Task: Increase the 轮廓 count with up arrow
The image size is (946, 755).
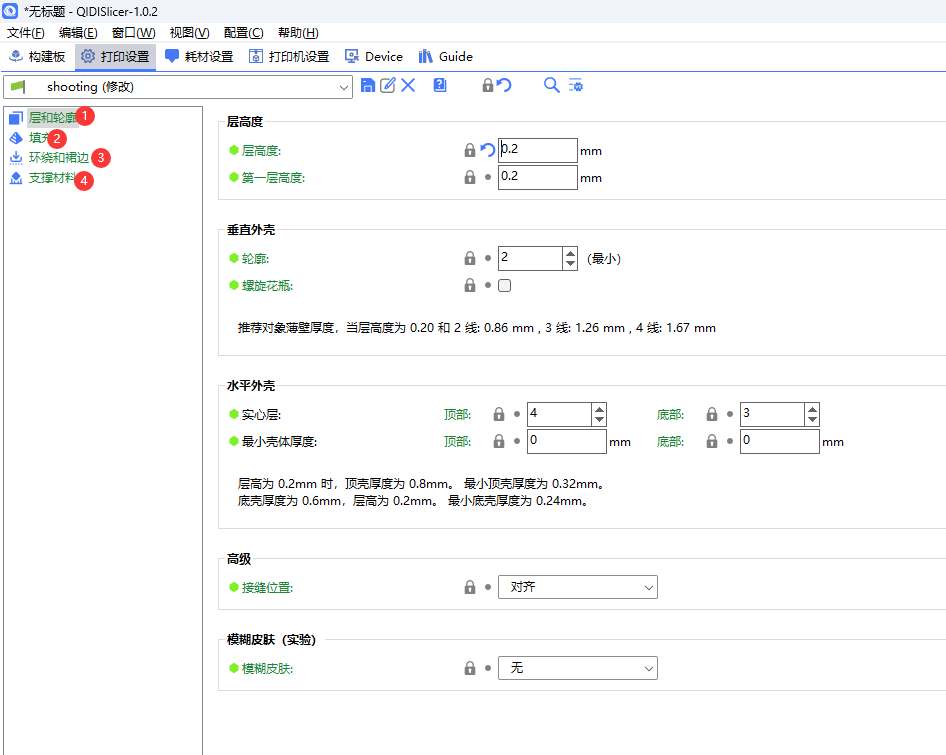Action: 570,253
